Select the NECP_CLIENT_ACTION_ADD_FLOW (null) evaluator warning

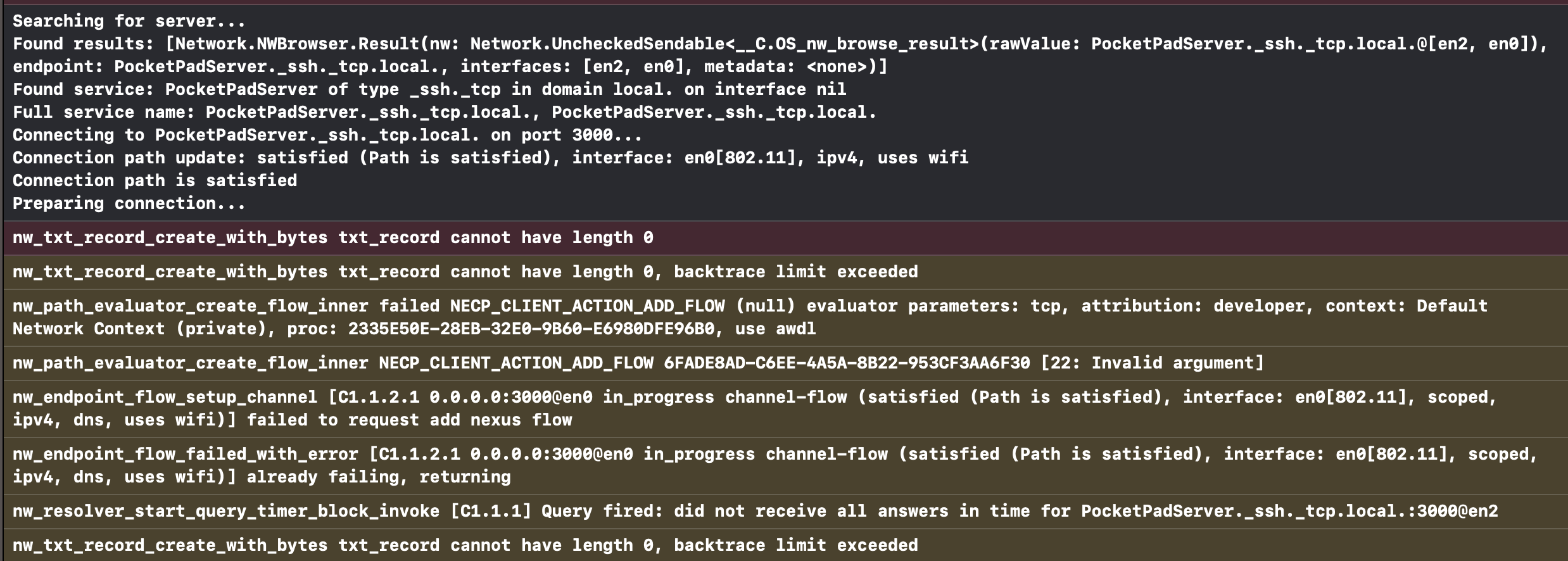(785, 317)
